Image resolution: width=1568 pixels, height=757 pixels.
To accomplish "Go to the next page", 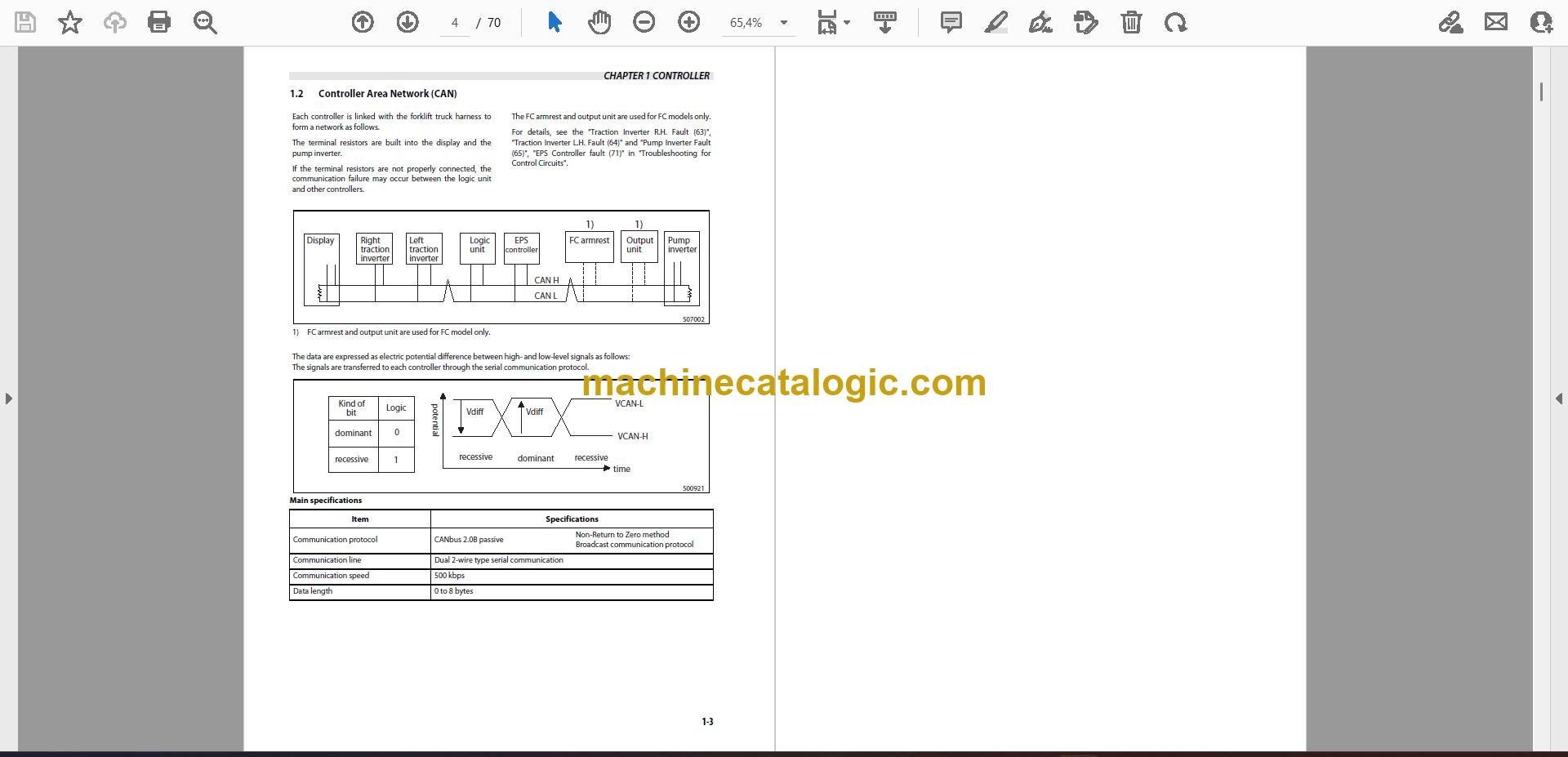I will coord(408,22).
